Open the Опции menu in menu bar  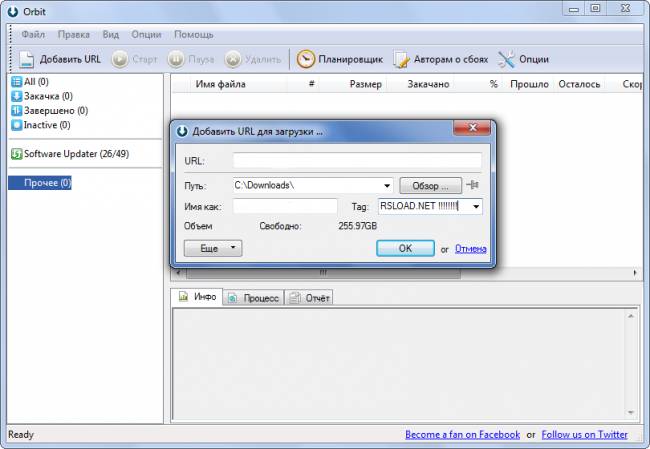point(146,34)
